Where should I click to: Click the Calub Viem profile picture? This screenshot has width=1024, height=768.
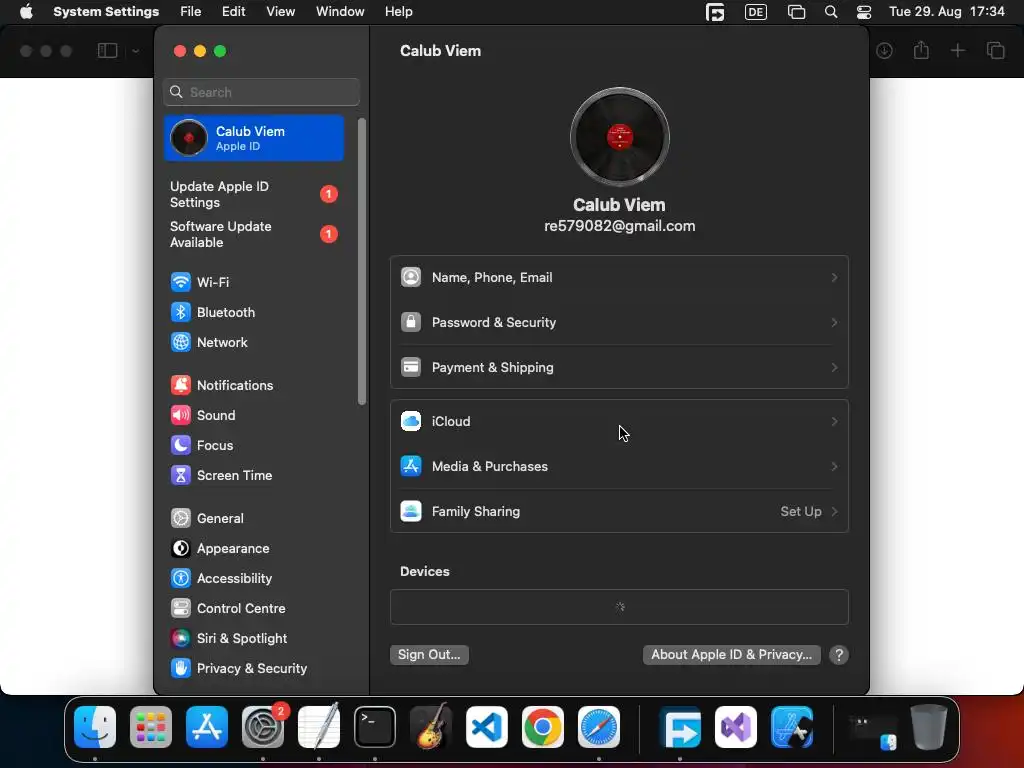619,137
